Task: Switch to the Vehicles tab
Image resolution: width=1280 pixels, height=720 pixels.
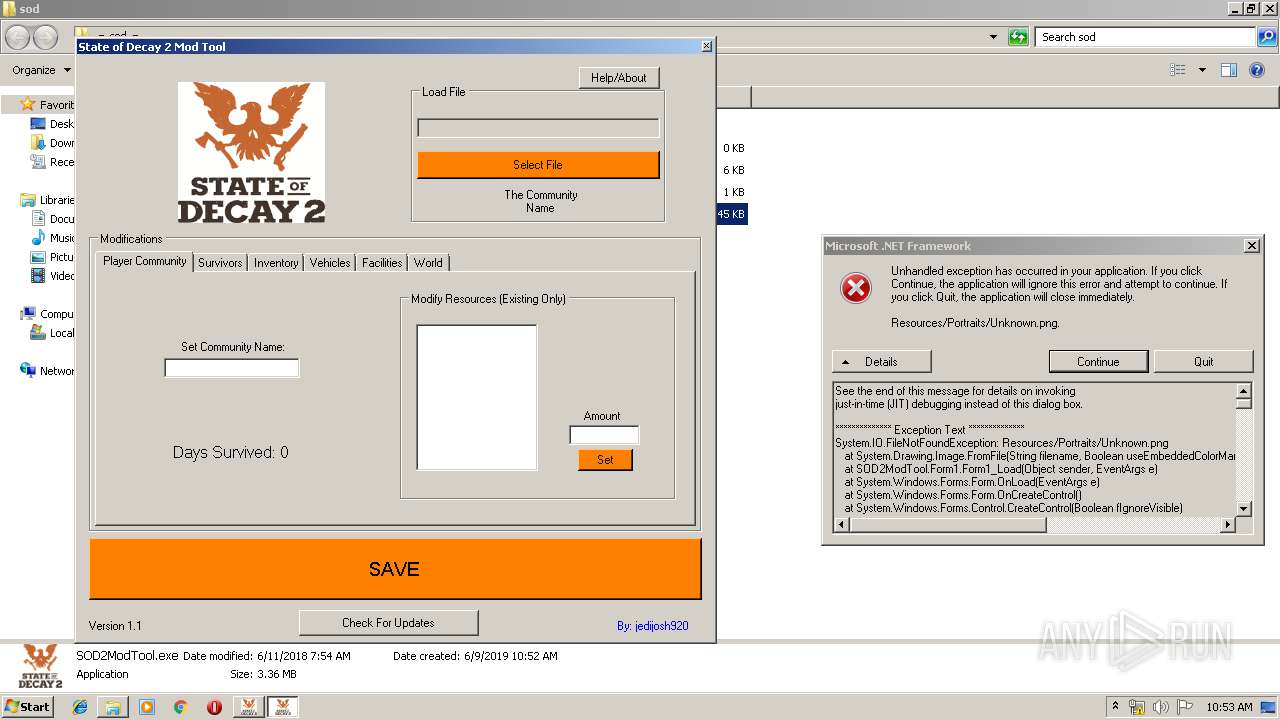Action: pos(330,263)
